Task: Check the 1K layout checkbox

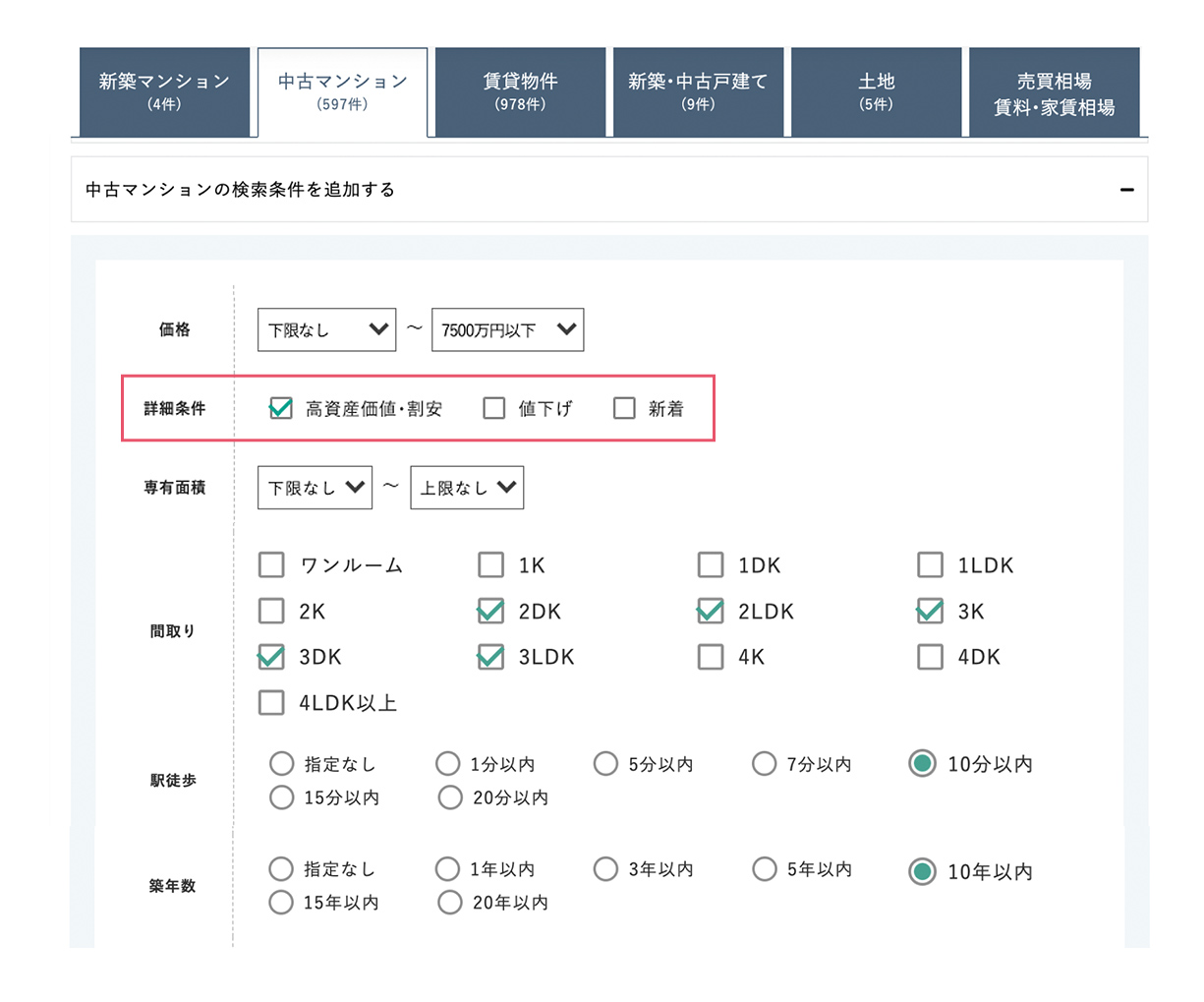Action: pyautogui.click(x=490, y=565)
